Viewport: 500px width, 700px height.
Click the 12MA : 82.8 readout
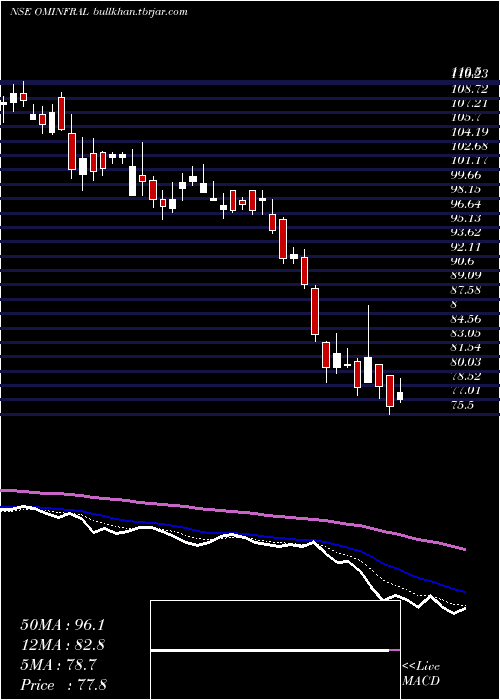coord(63,645)
